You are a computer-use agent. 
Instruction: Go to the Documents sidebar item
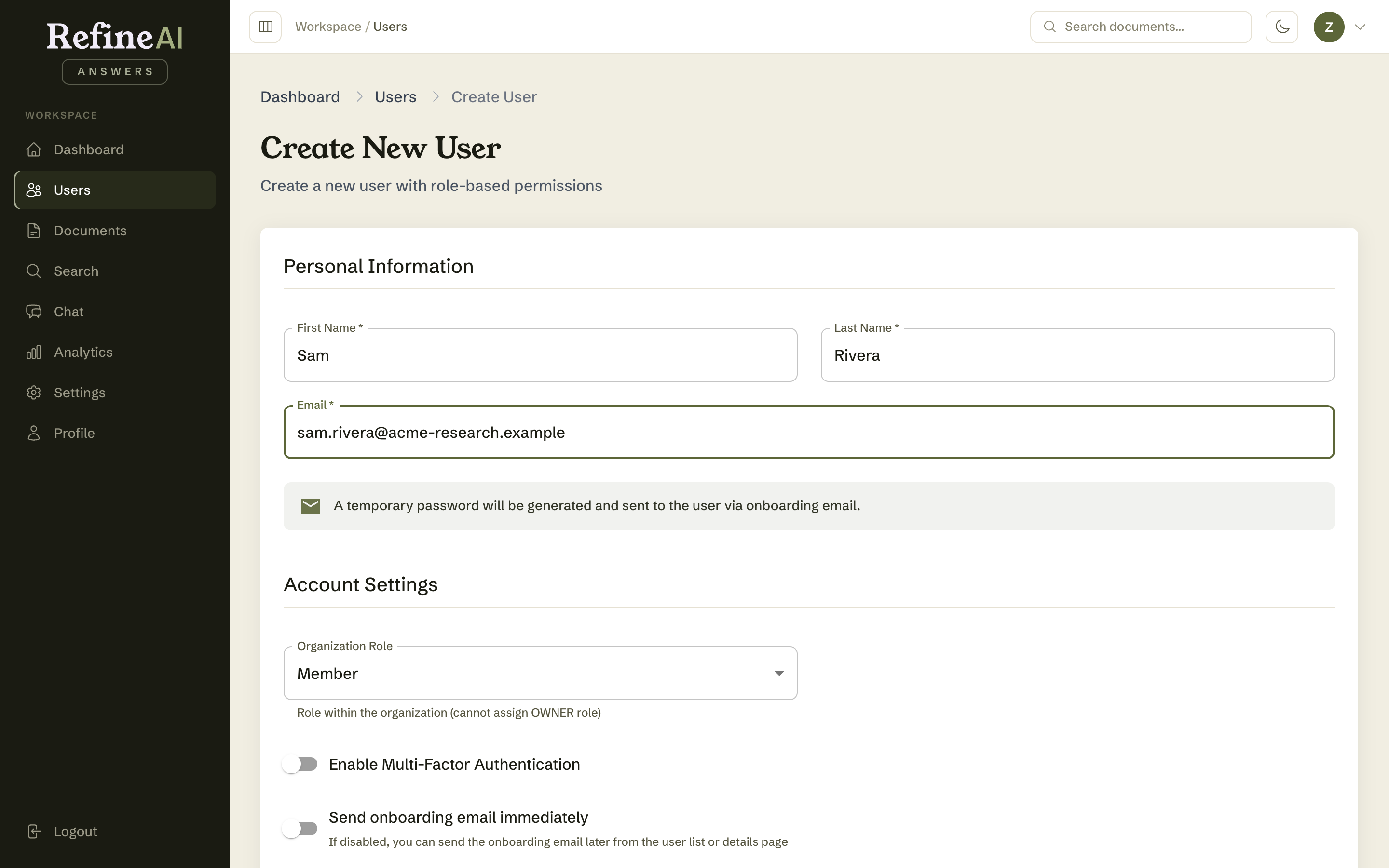[115, 231]
